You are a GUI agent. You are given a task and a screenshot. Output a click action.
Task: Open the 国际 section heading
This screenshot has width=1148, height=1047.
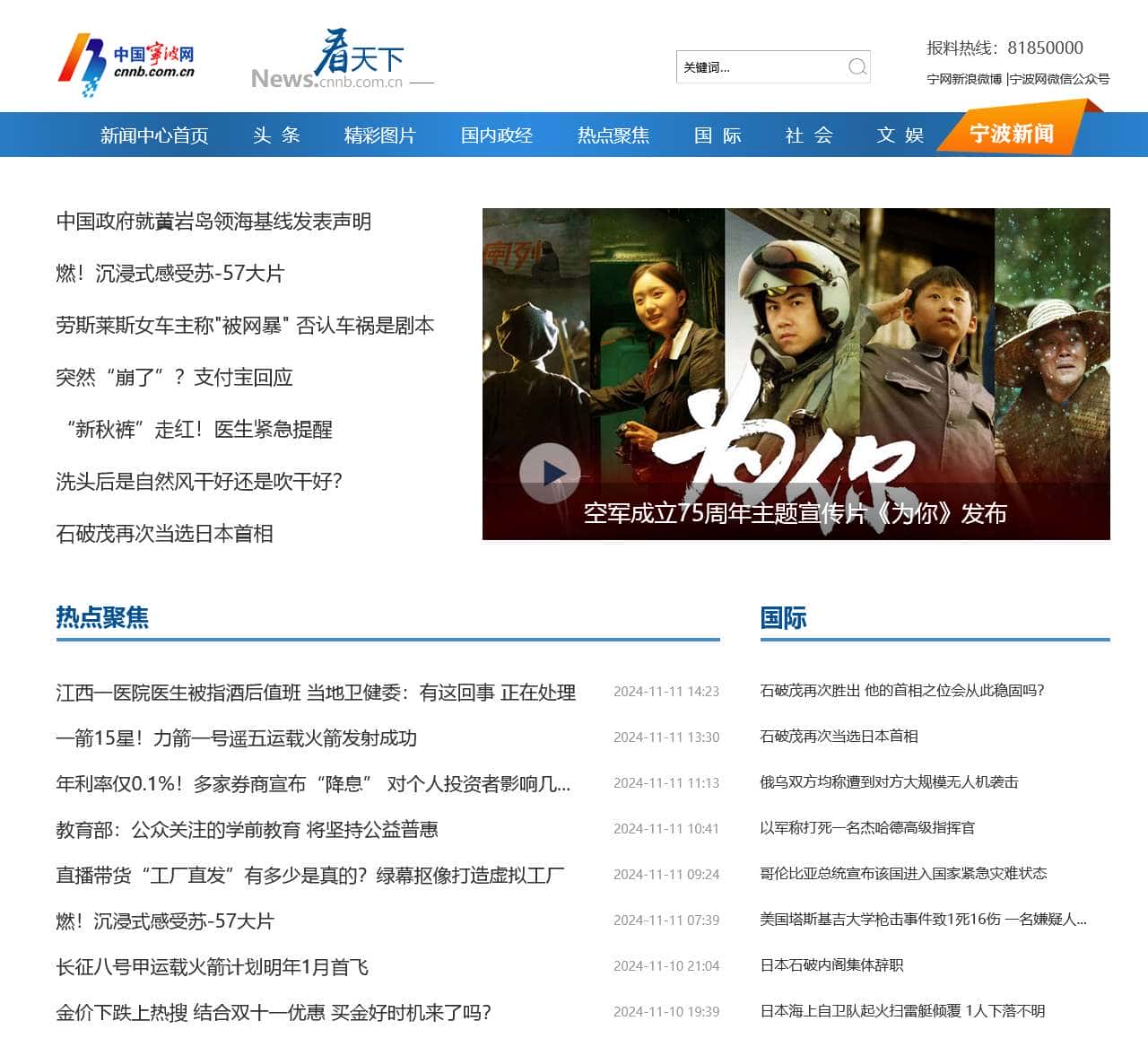tap(783, 617)
